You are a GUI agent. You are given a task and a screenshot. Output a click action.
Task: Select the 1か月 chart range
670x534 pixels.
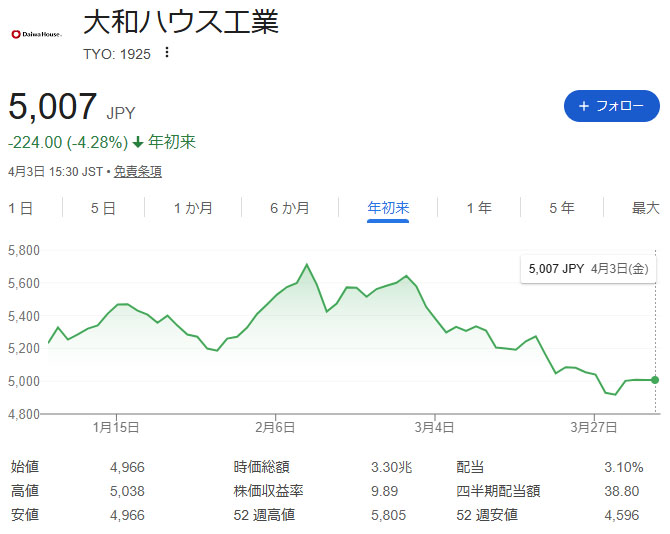coord(193,208)
